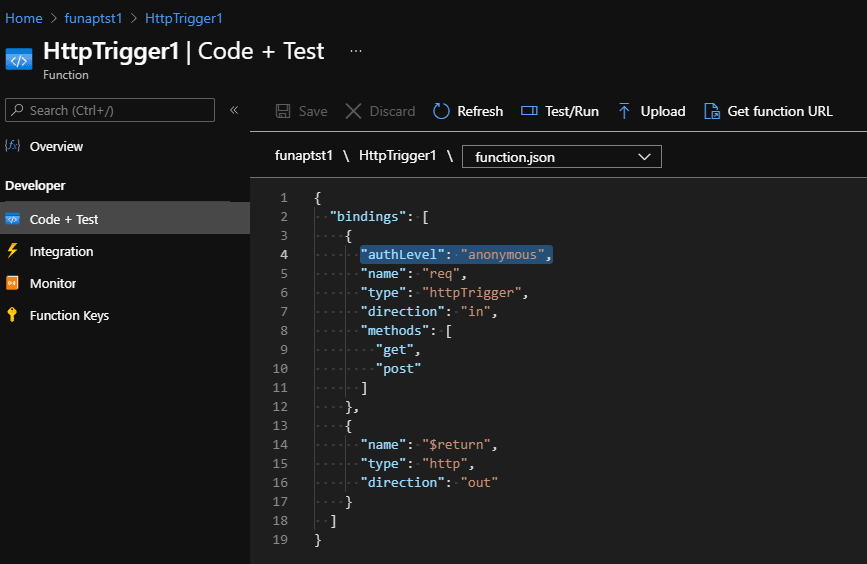
Task: Click the Discard button label
Action: [x=392, y=111]
